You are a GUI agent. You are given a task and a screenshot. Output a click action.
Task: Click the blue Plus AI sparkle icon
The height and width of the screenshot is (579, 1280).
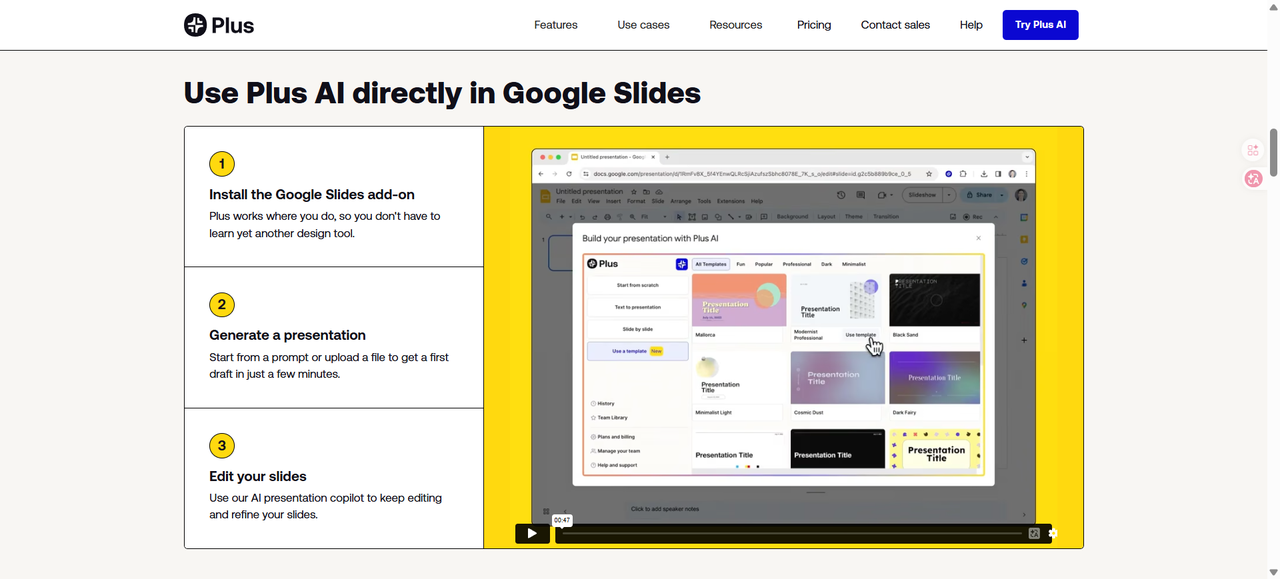tap(682, 264)
